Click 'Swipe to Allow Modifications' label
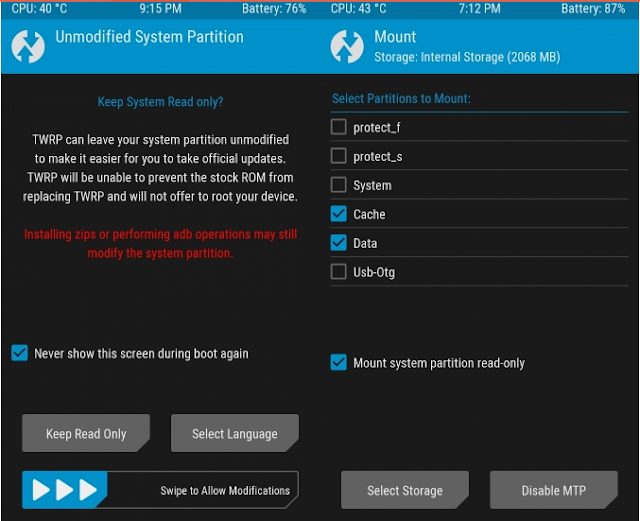Screen dimensions: 640x521 tap(225, 490)
